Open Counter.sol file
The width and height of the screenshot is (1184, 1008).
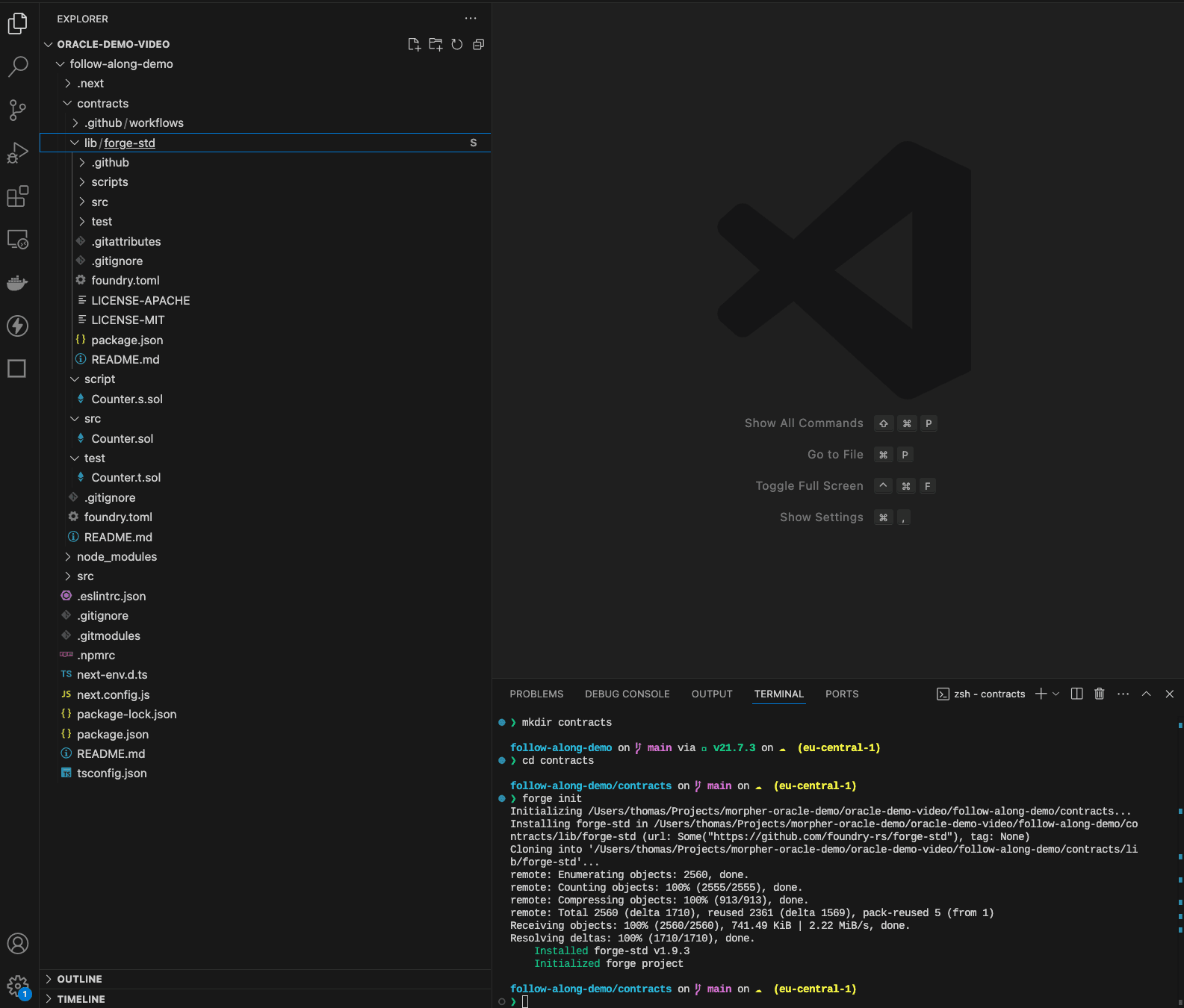click(265, 439)
